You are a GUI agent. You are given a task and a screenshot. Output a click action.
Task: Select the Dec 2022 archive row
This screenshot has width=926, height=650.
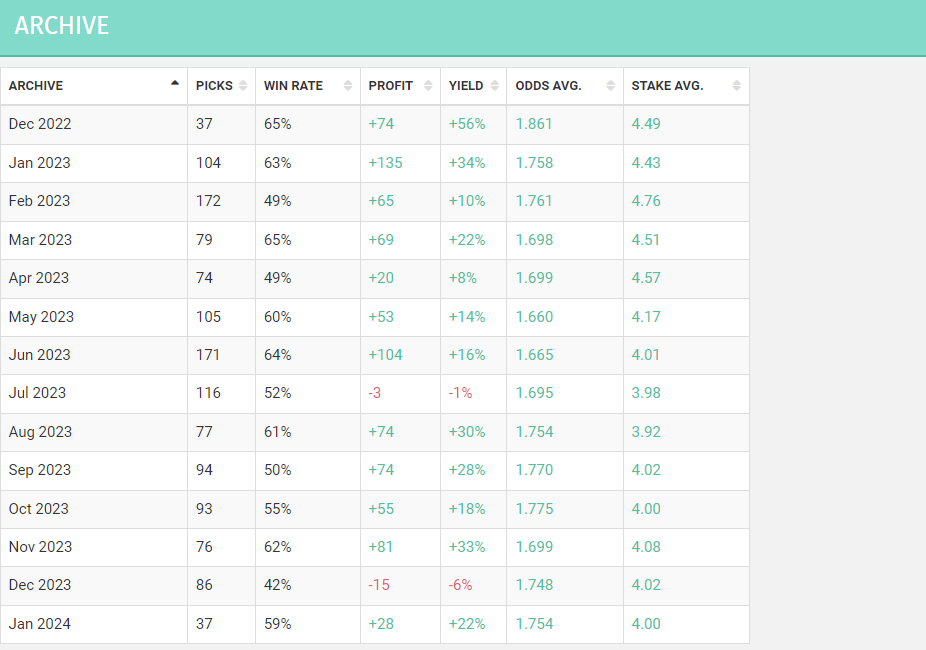(40, 124)
